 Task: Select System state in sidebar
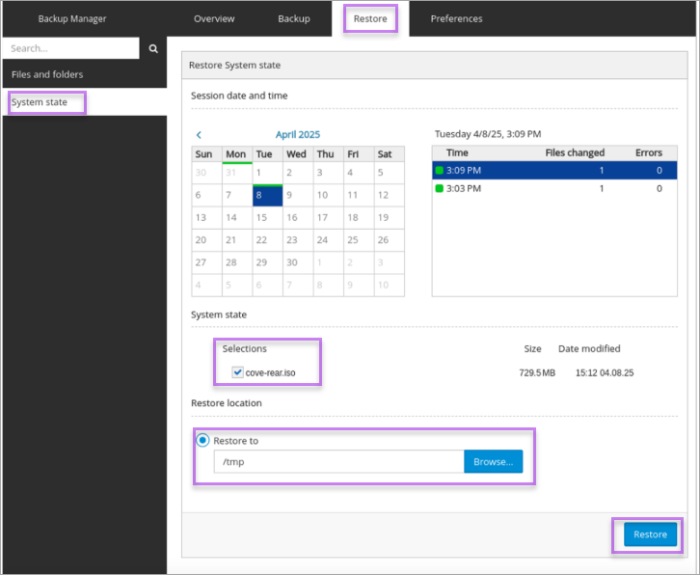coord(40,102)
